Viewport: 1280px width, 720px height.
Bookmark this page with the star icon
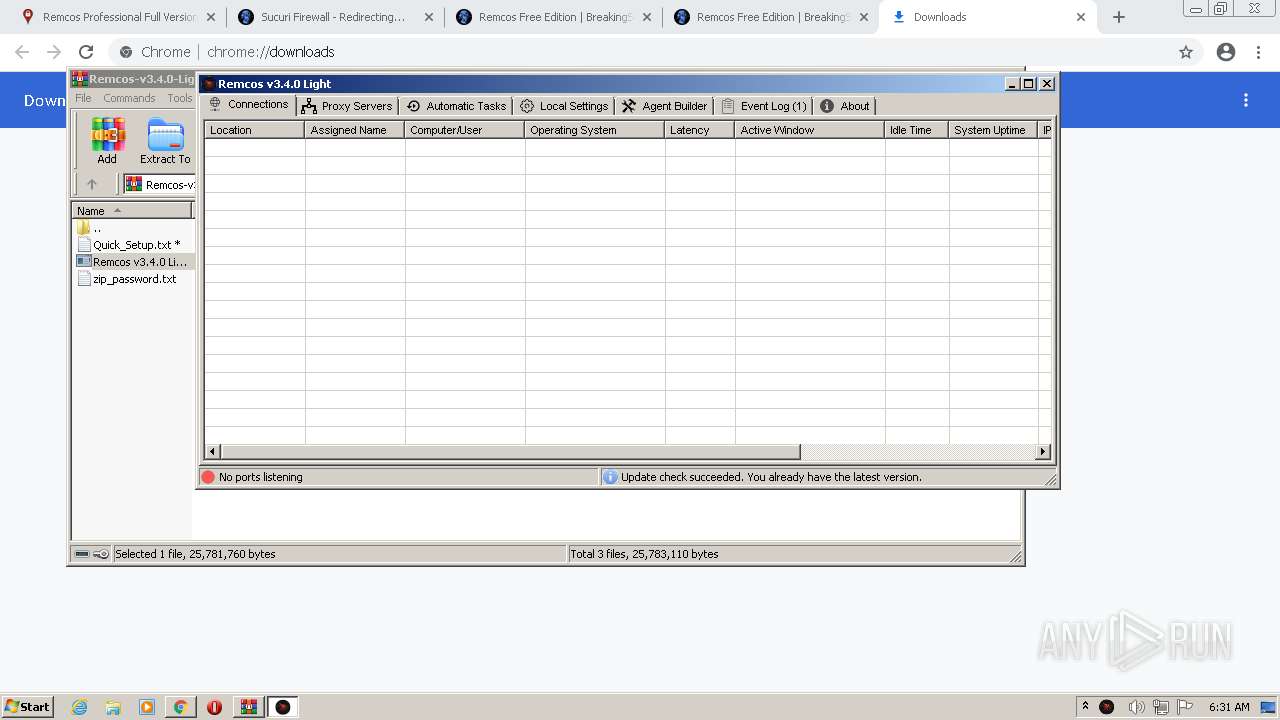click(x=1186, y=52)
